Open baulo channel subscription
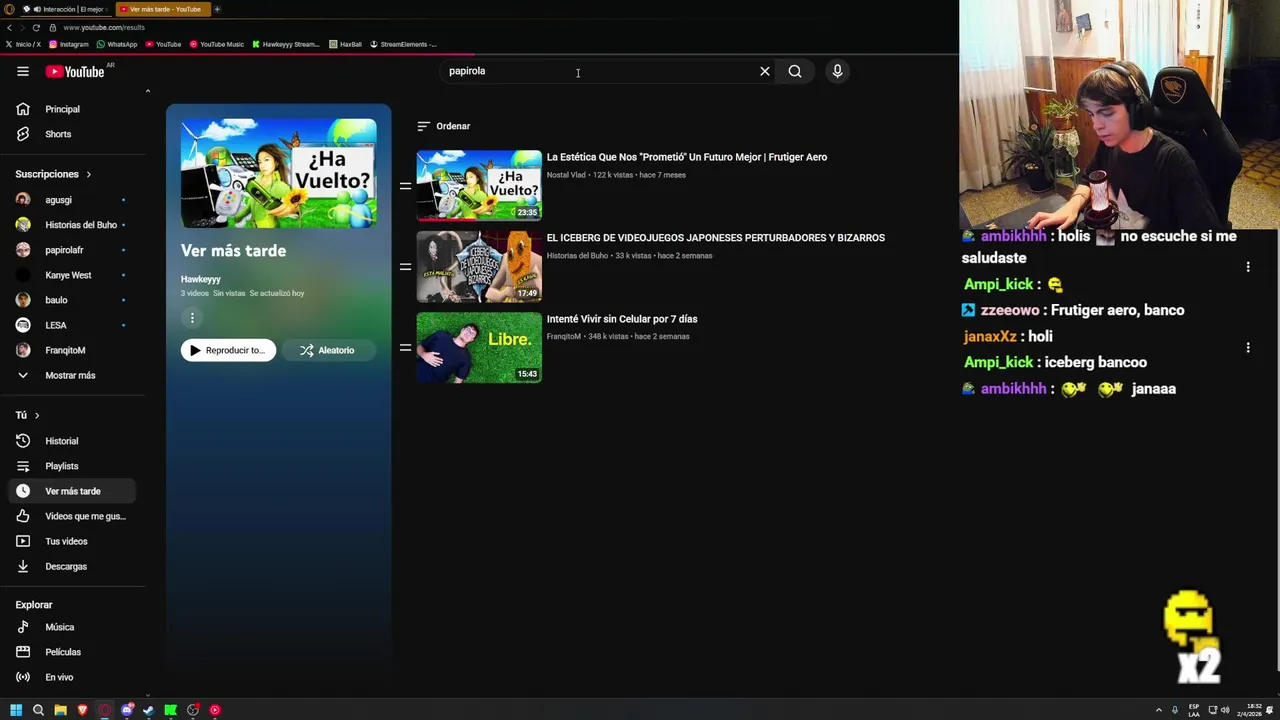 pyautogui.click(x=73, y=300)
